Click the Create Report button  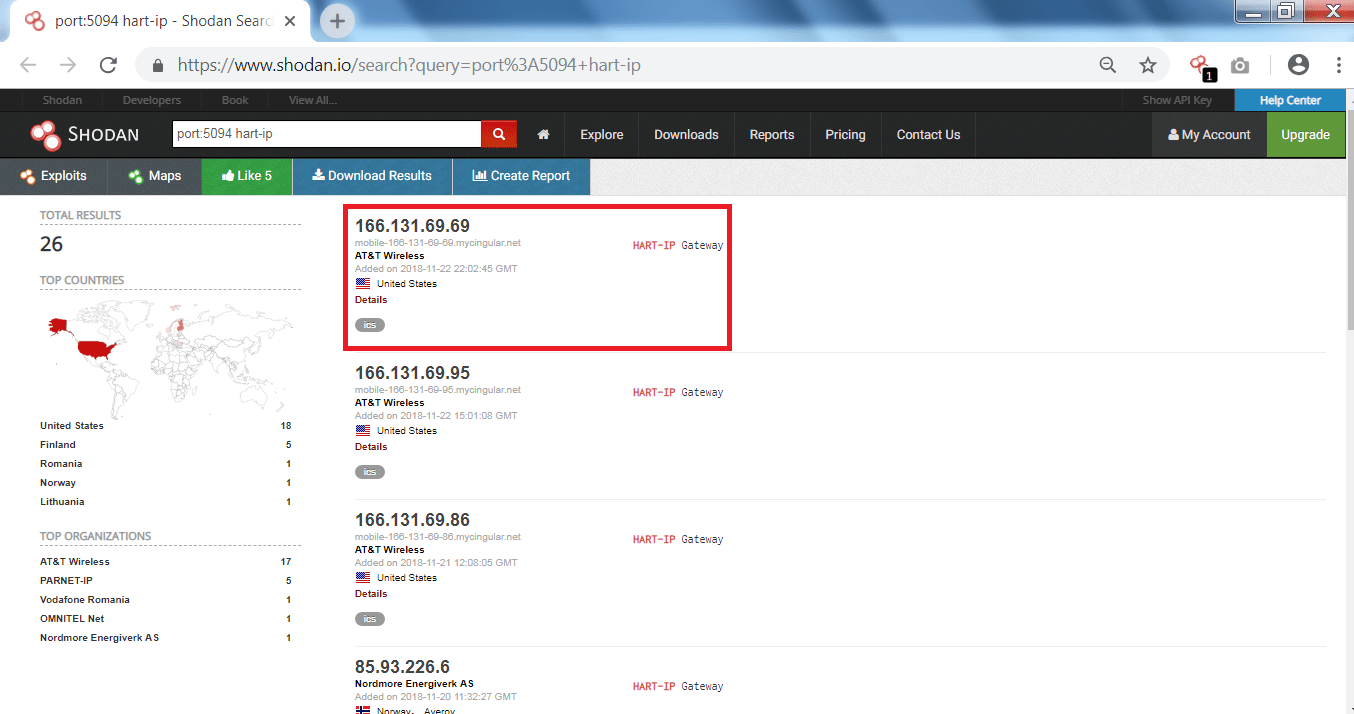pos(521,176)
